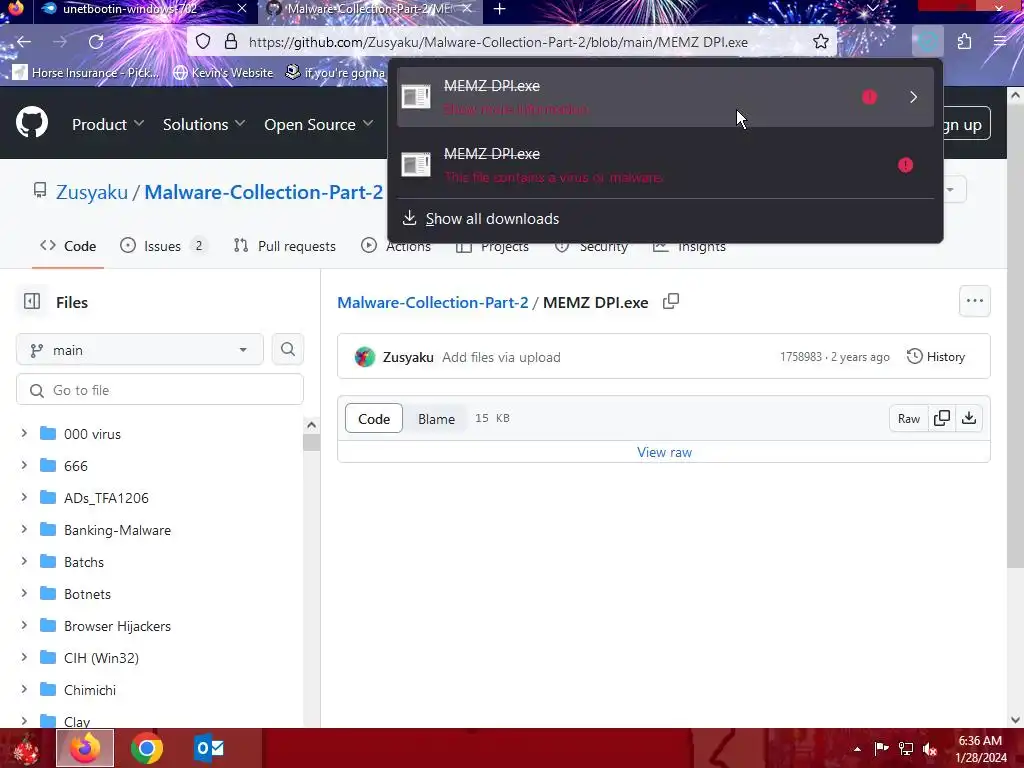The width and height of the screenshot is (1024, 768).
Task: Open the extensions puzzle icon
Action: coord(964,42)
